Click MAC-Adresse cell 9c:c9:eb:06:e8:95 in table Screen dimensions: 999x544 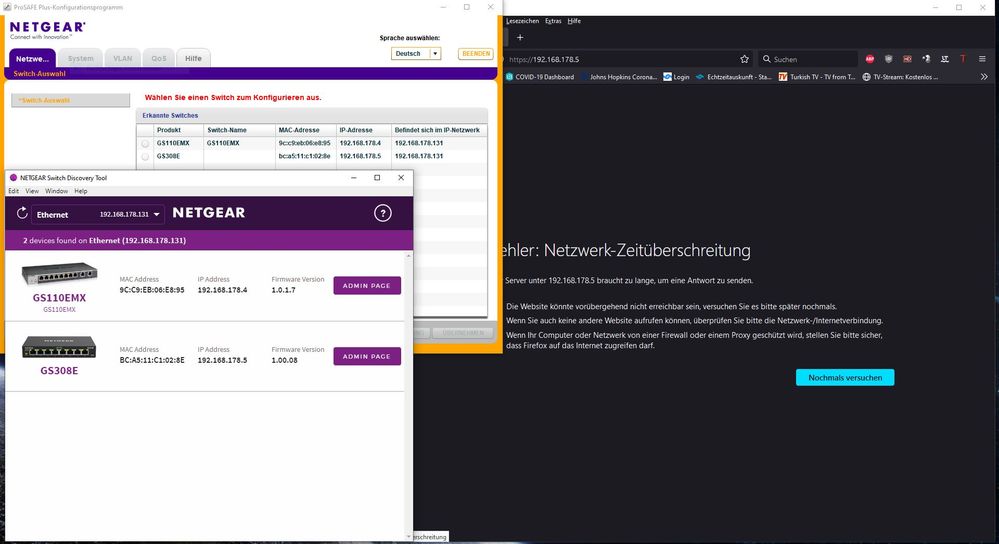[305, 143]
